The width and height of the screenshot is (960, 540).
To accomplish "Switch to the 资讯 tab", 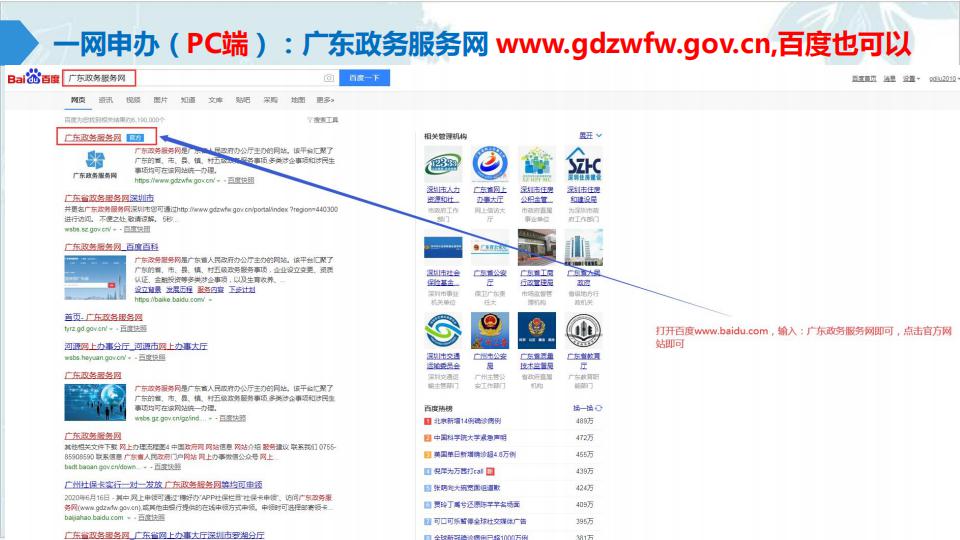I will [x=106, y=100].
